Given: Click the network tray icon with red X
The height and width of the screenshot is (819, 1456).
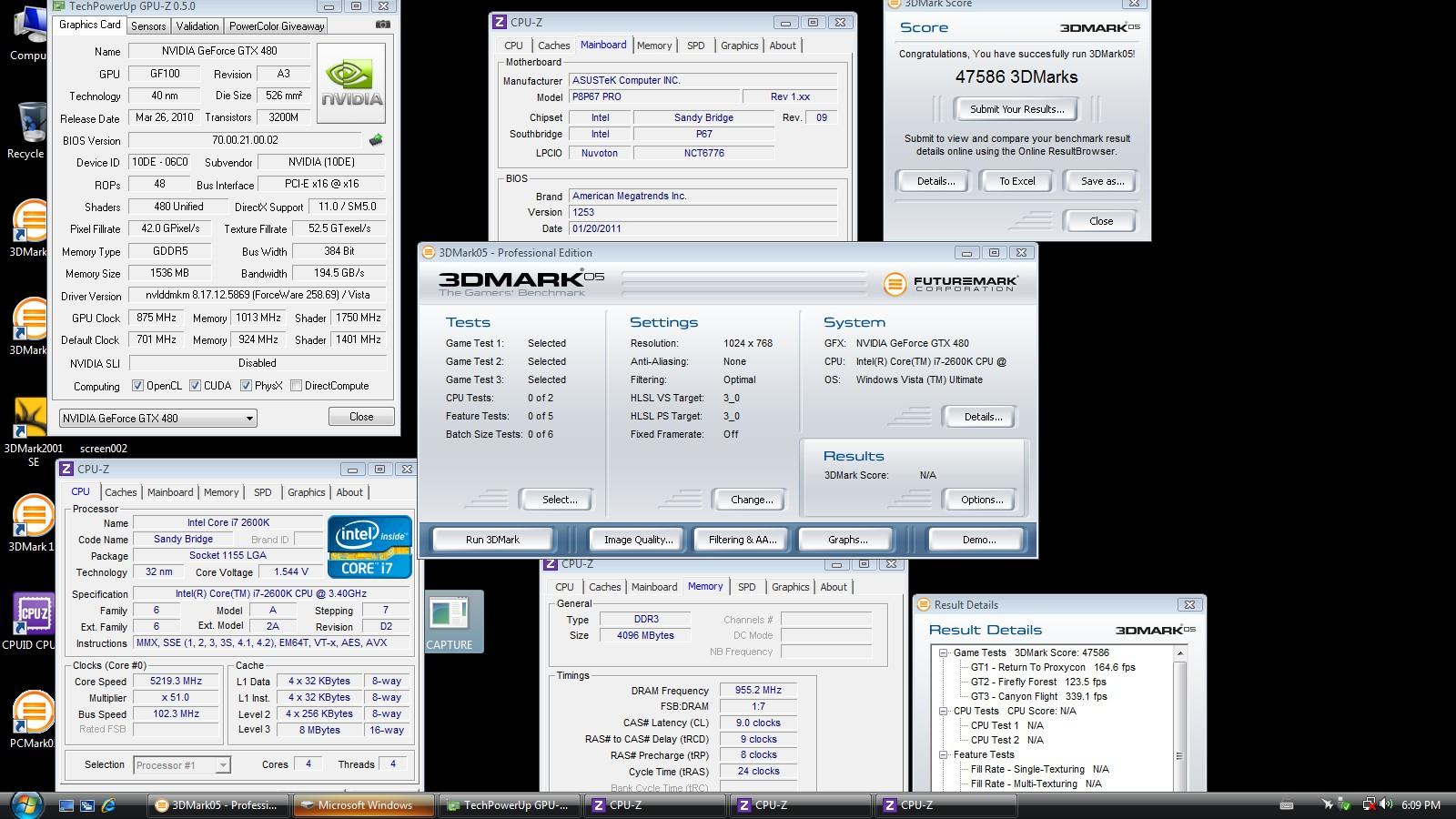Looking at the screenshot, I should pyautogui.click(x=1369, y=804).
